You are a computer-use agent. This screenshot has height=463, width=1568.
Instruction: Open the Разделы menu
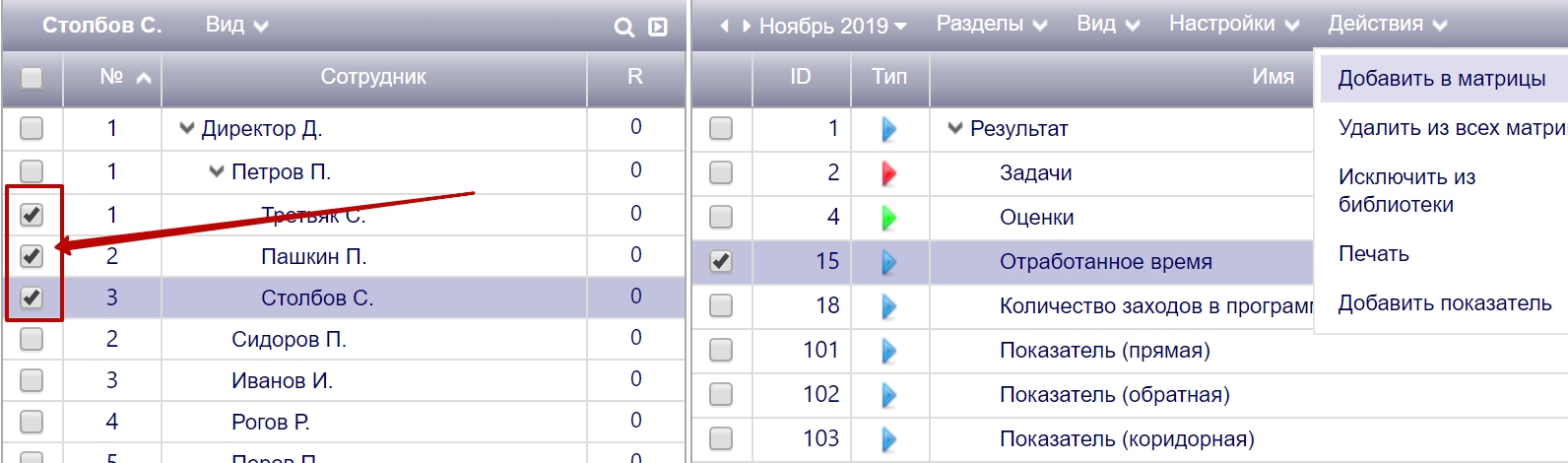point(991,25)
